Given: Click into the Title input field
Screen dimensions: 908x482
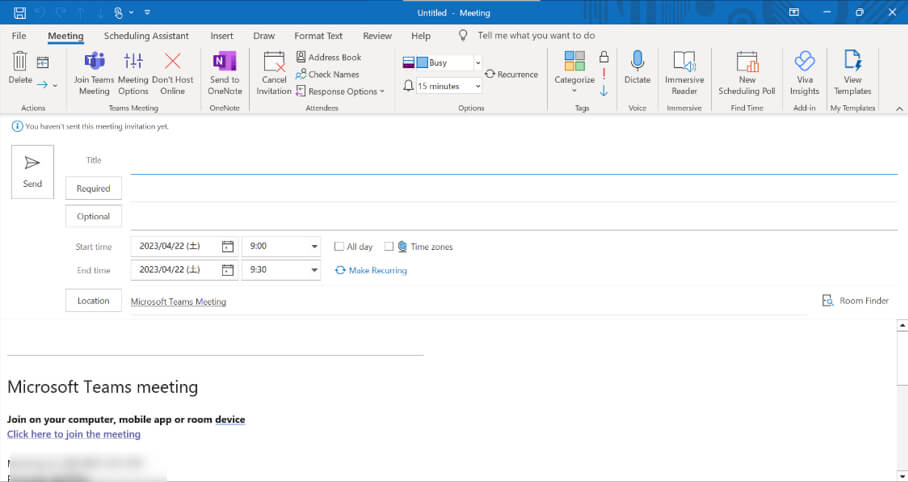Looking at the screenshot, I should pyautogui.click(x=500, y=160).
